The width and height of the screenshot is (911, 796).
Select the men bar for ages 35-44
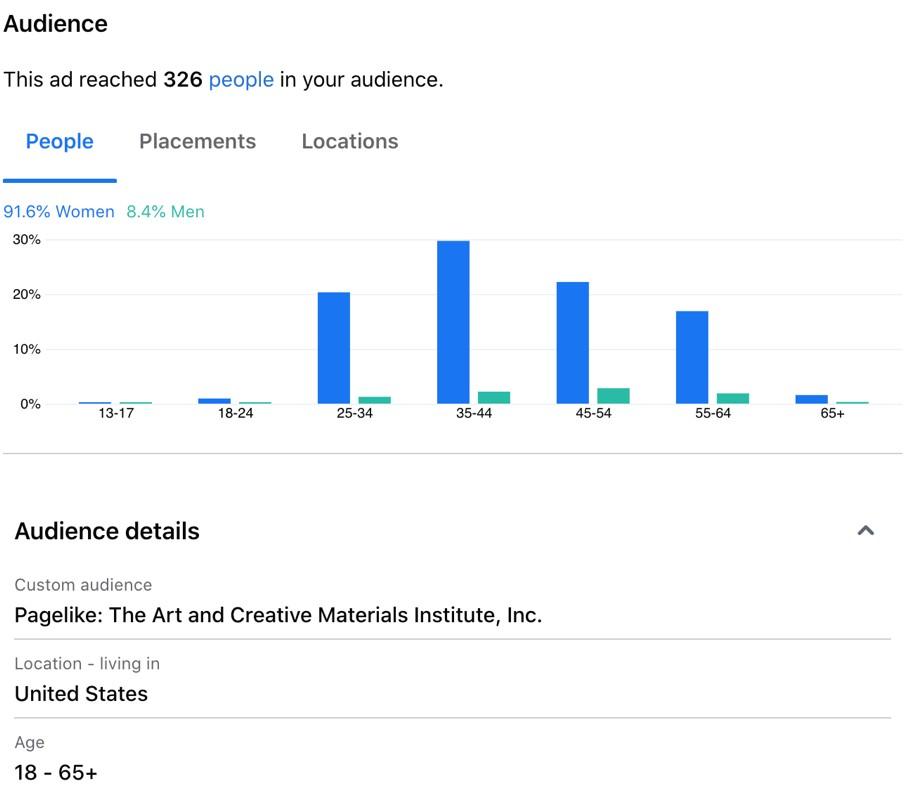tap(494, 397)
